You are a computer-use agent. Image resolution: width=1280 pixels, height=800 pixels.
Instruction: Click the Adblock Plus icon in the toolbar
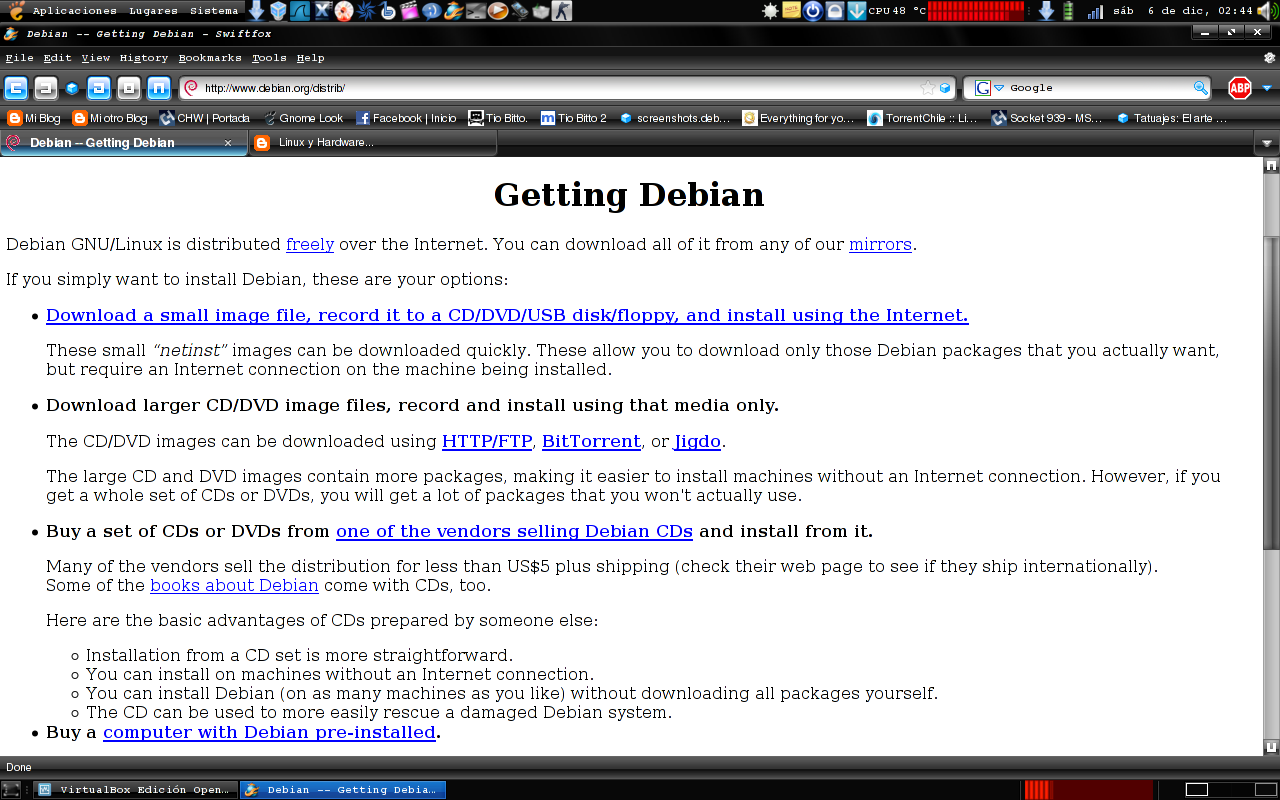(x=1238, y=87)
